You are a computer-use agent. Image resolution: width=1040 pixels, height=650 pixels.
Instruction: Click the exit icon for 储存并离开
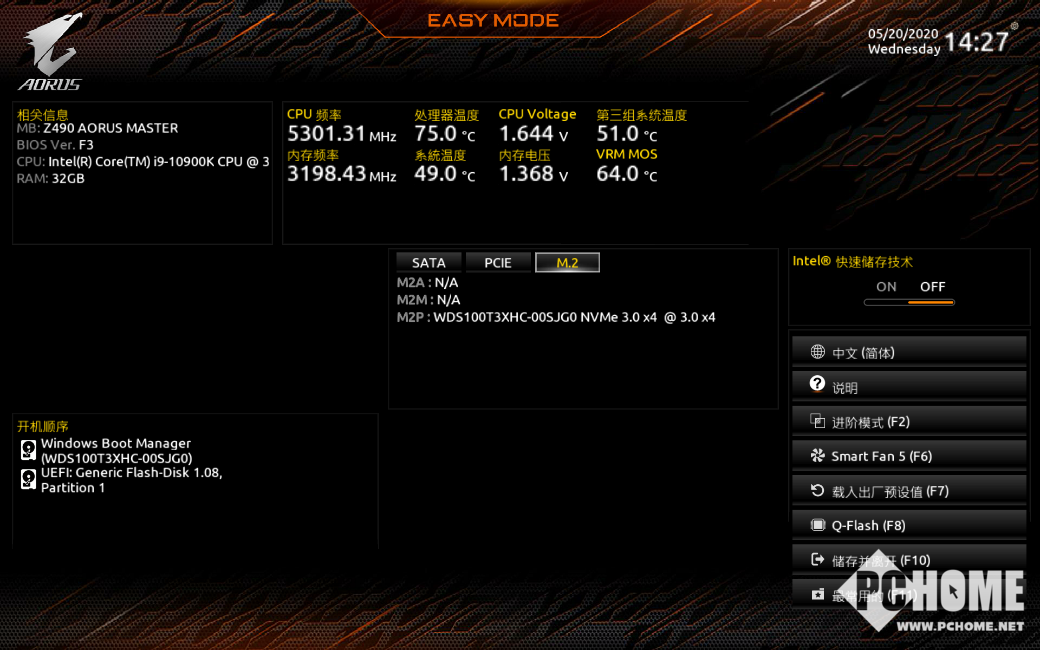click(x=818, y=560)
